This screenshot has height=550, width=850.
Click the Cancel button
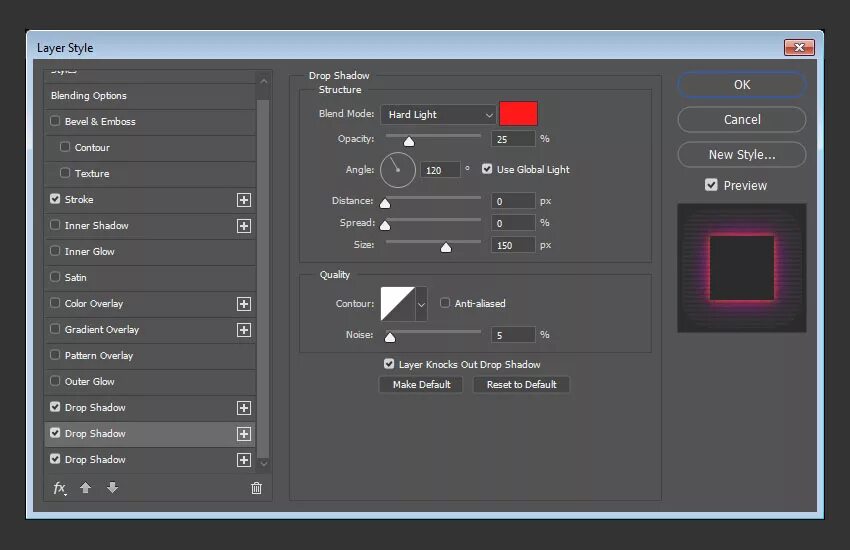pos(742,119)
